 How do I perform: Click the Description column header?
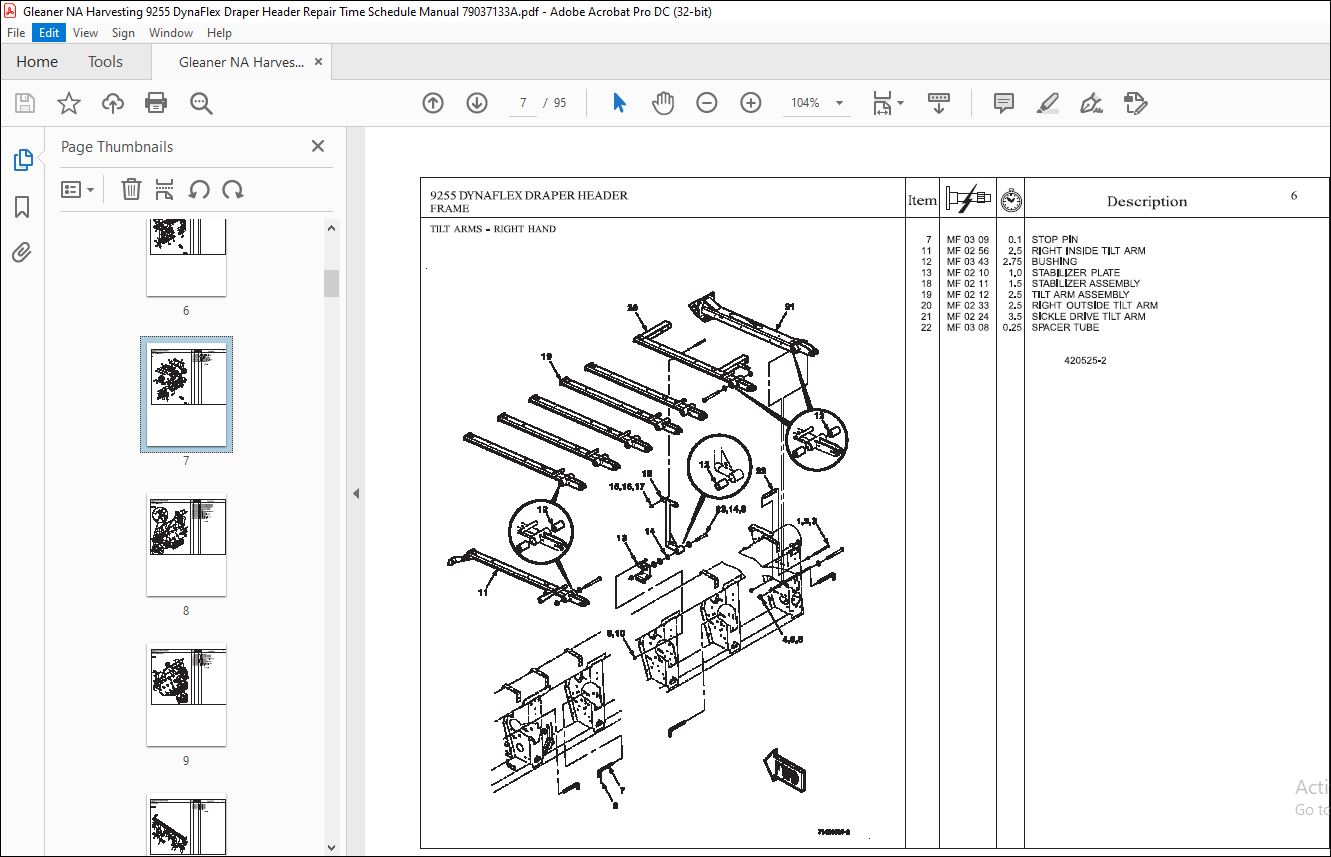tap(1147, 201)
